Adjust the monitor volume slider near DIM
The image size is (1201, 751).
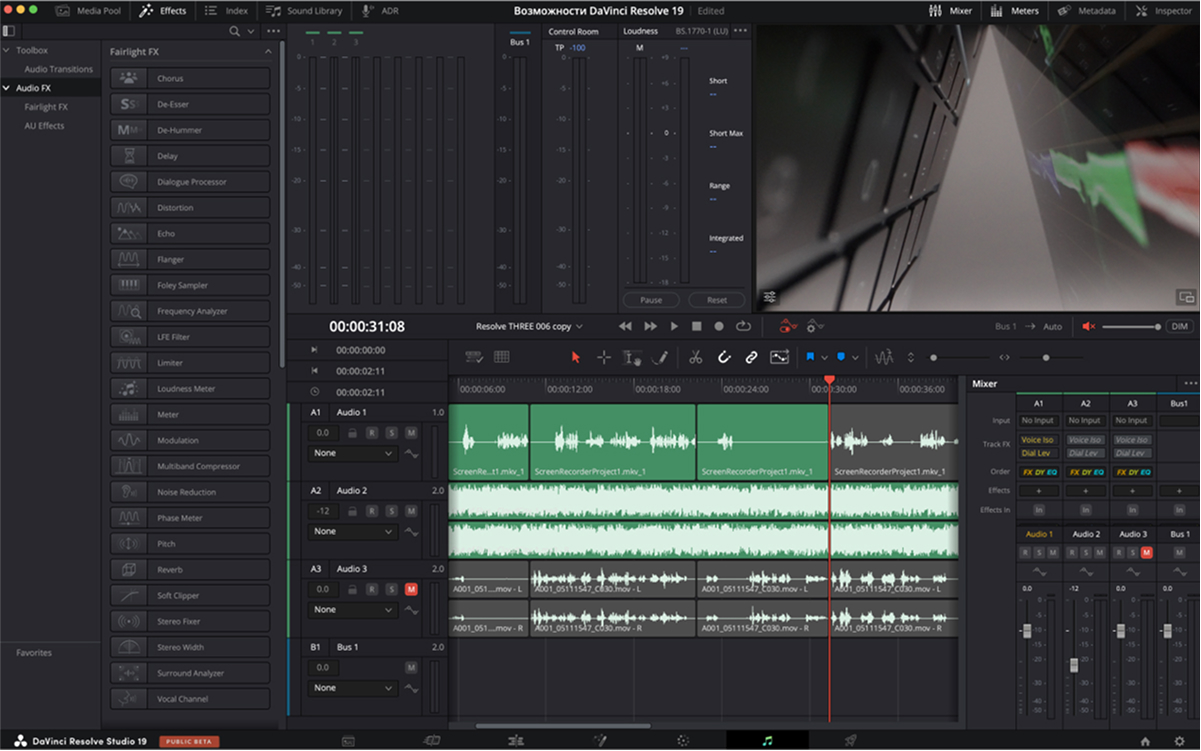1132,326
